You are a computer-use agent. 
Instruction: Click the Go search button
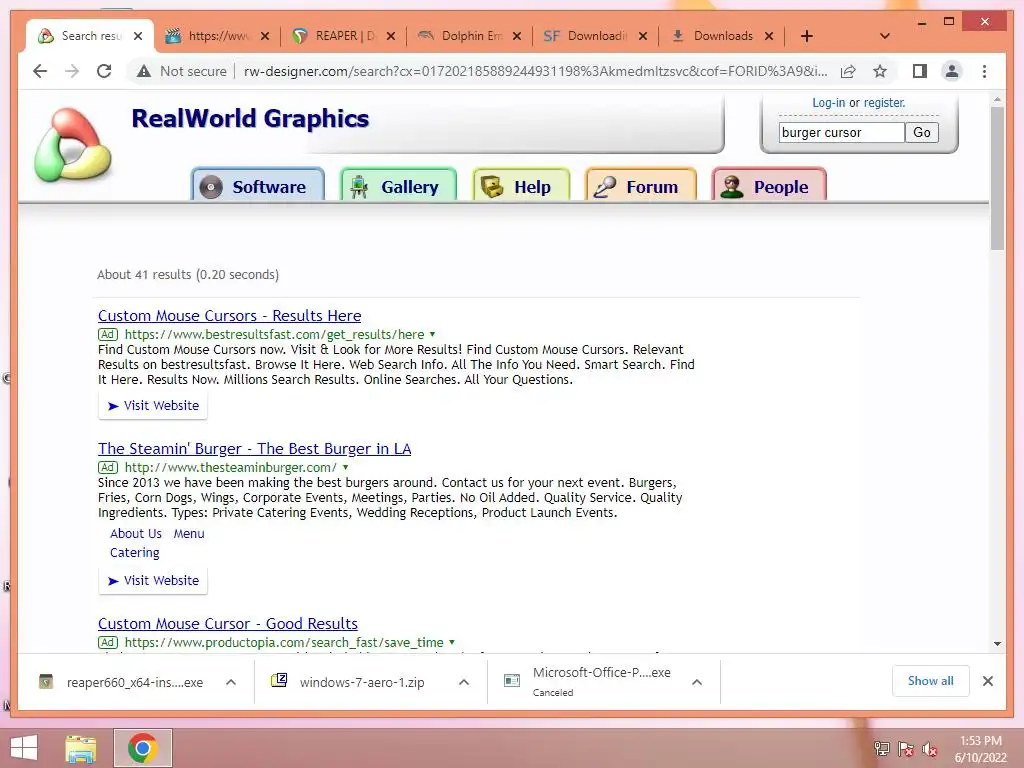click(x=921, y=133)
